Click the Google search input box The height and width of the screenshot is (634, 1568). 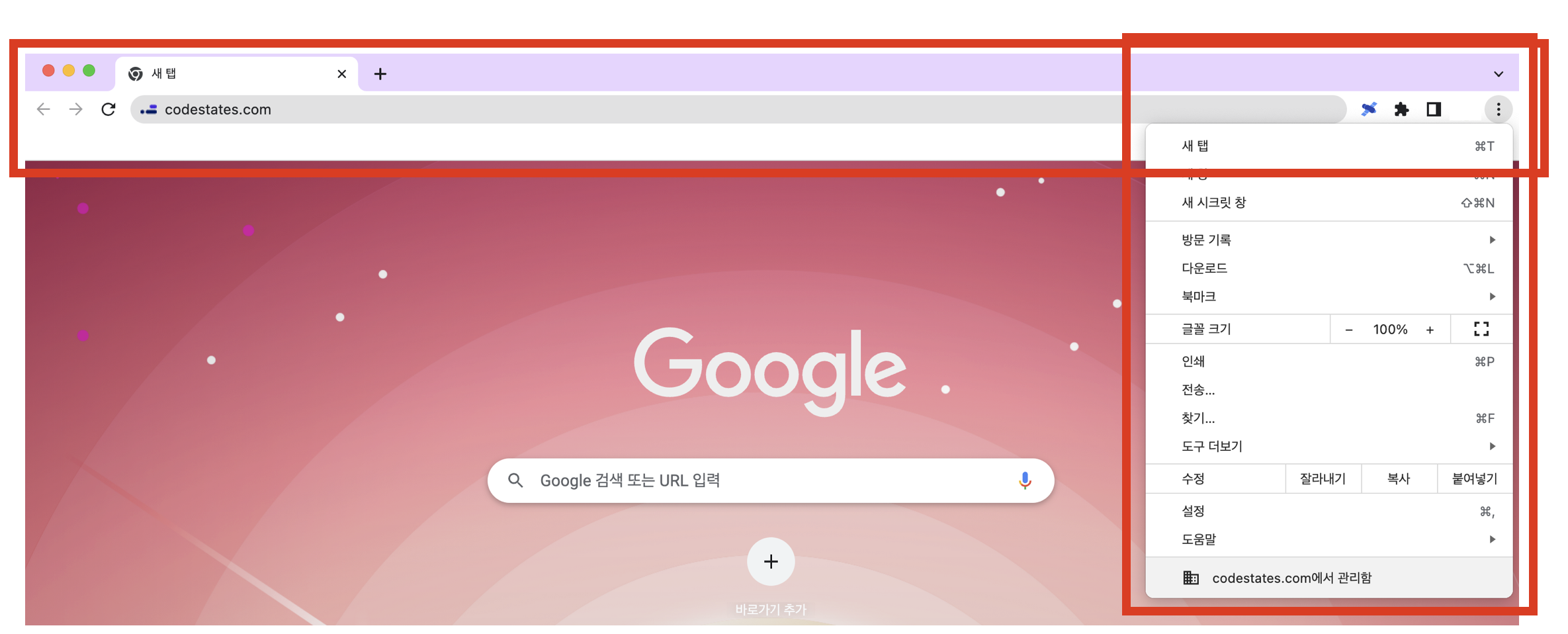pyautogui.click(x=771, y=480)
